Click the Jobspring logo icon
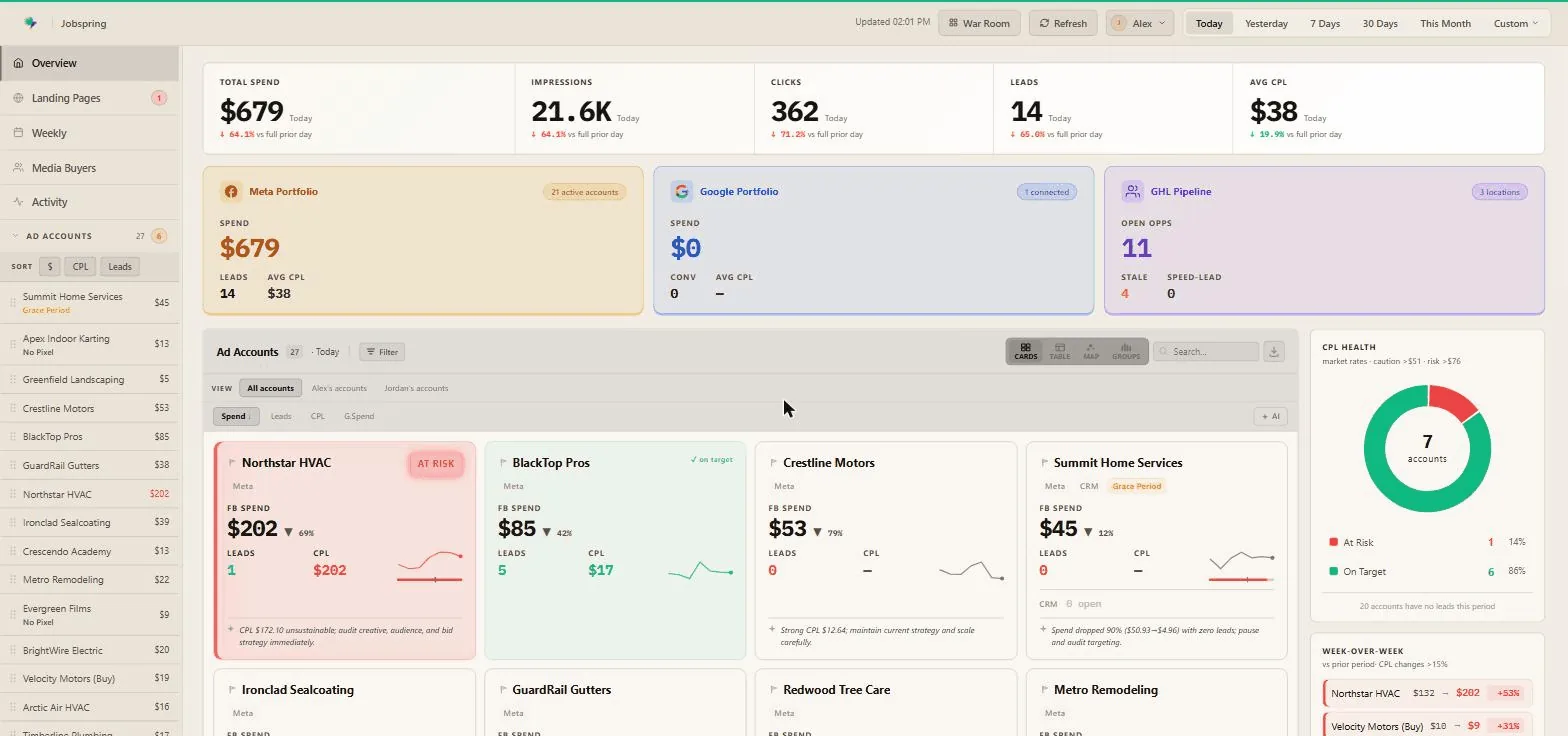Image resolution: width=1568 pixels, height=736 pixels. click(31, 23)
